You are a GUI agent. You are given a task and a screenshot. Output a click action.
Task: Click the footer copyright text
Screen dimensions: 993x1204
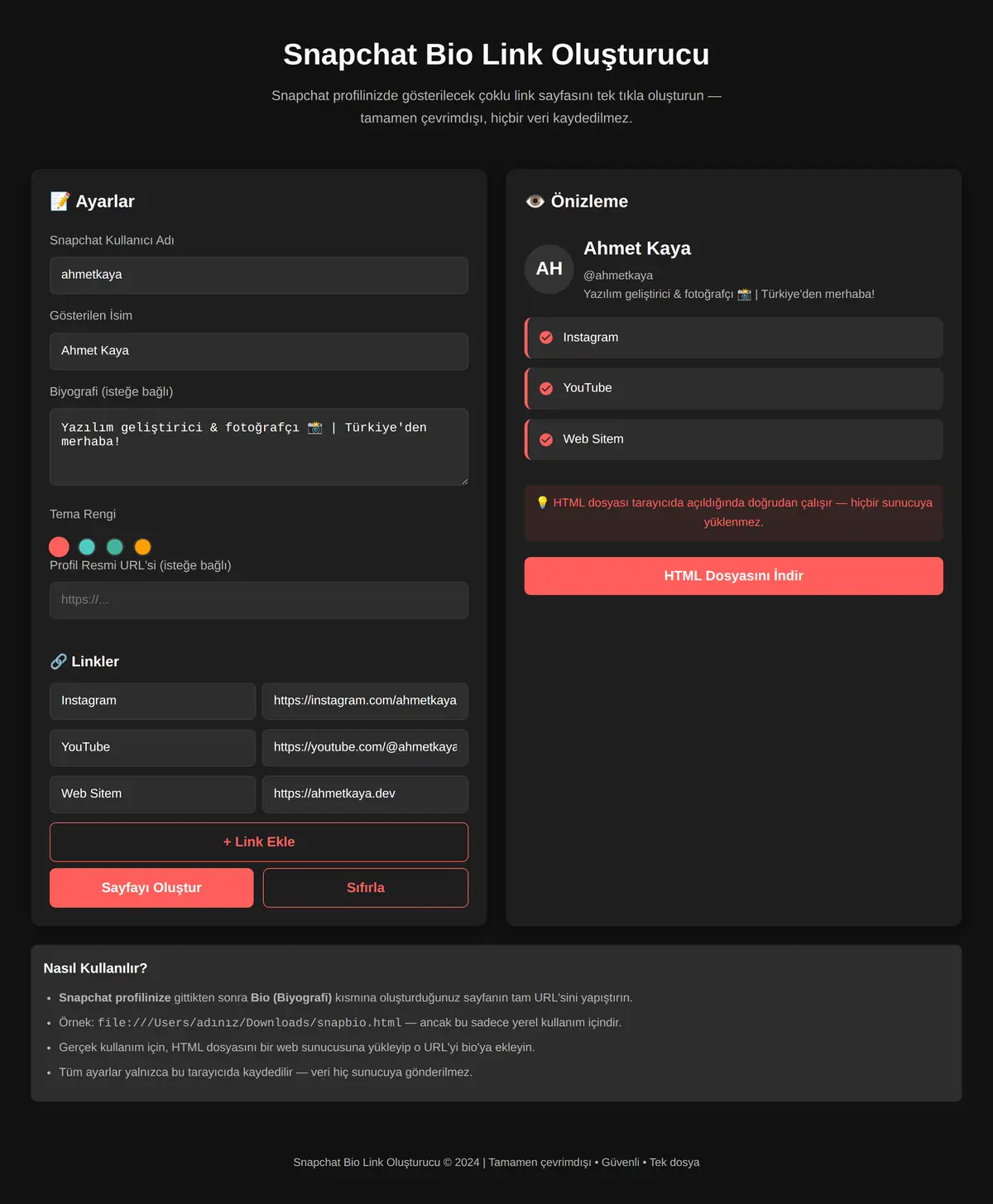(x=496, y=1163)
